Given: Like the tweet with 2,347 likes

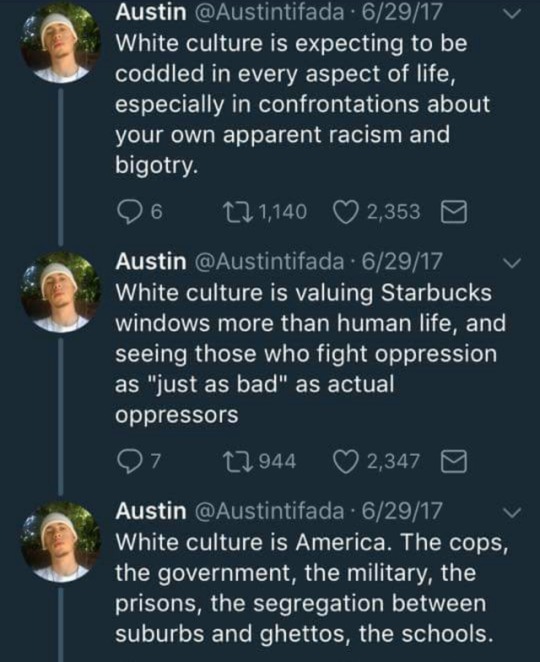Looking at the screenshot, I should pos(345,461).
